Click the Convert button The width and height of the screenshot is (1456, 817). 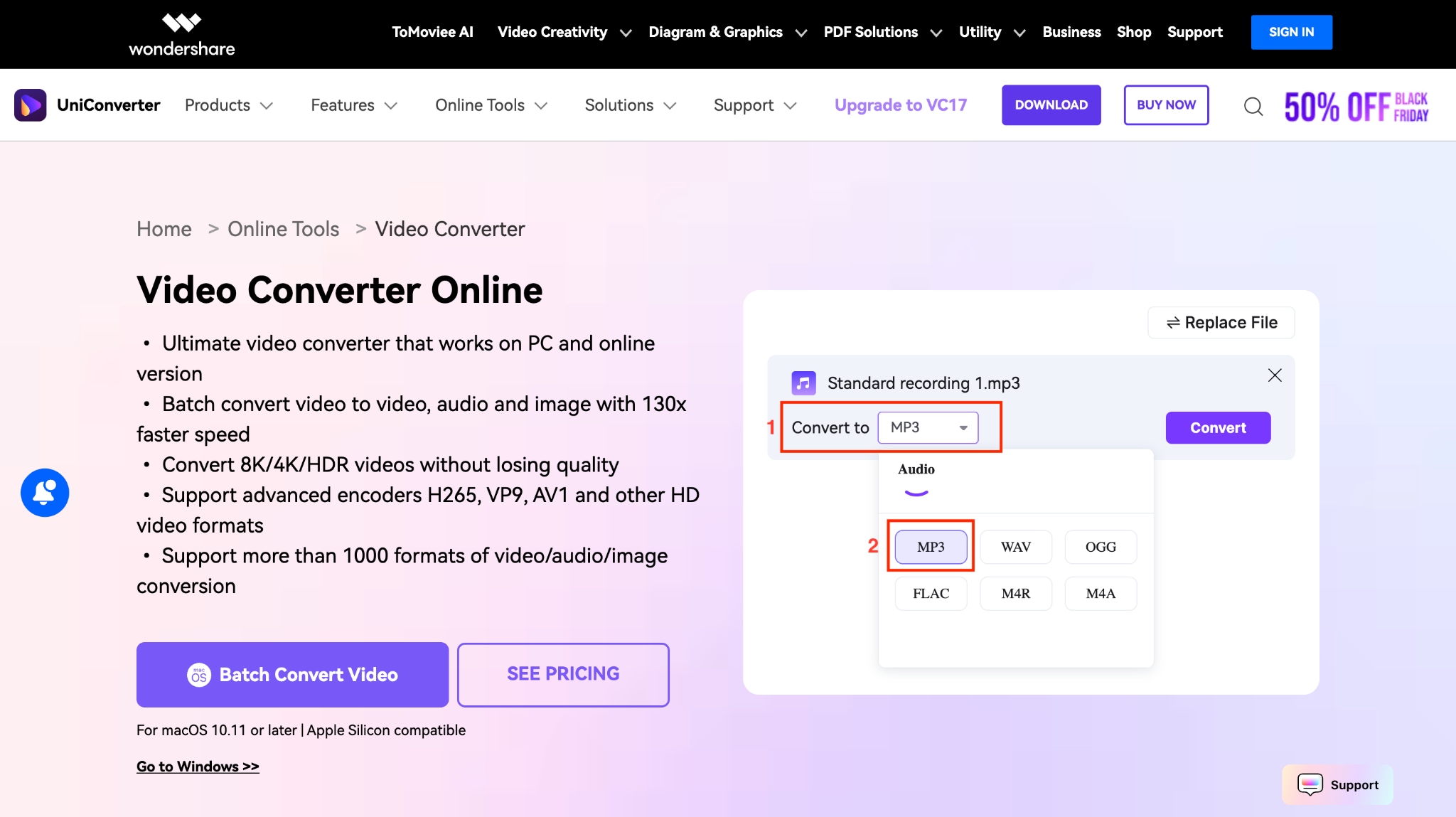[1217, 427]
